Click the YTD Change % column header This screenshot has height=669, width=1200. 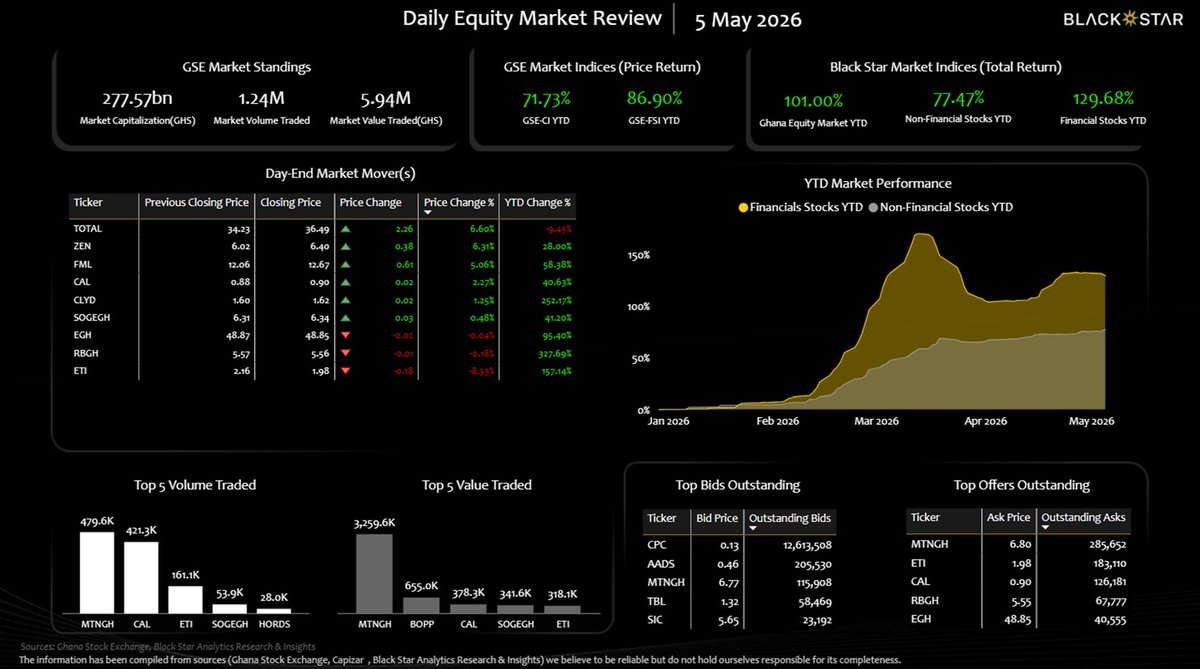[x=538, y=202]
